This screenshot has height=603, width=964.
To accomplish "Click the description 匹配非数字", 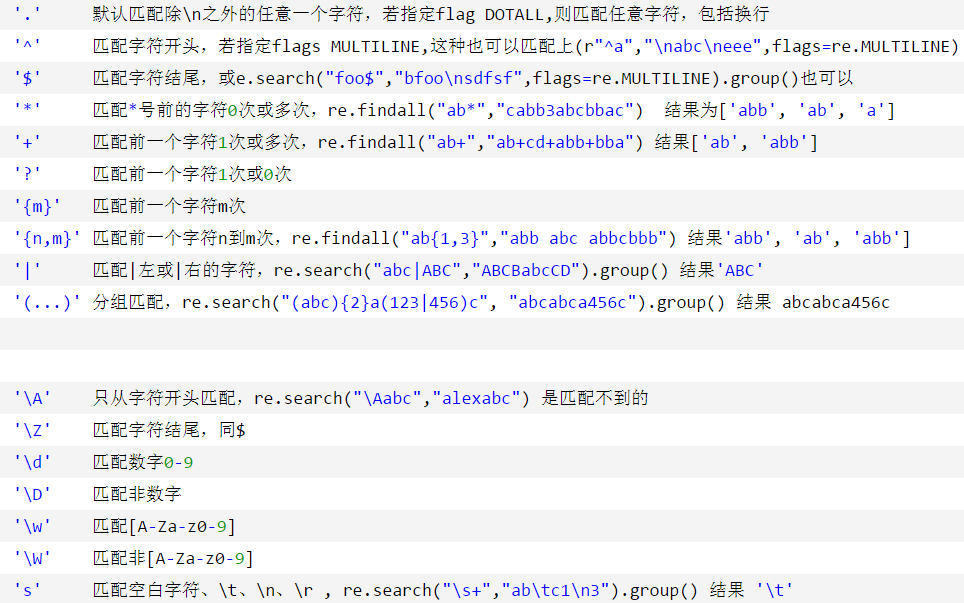I will [x=136, y=494].
